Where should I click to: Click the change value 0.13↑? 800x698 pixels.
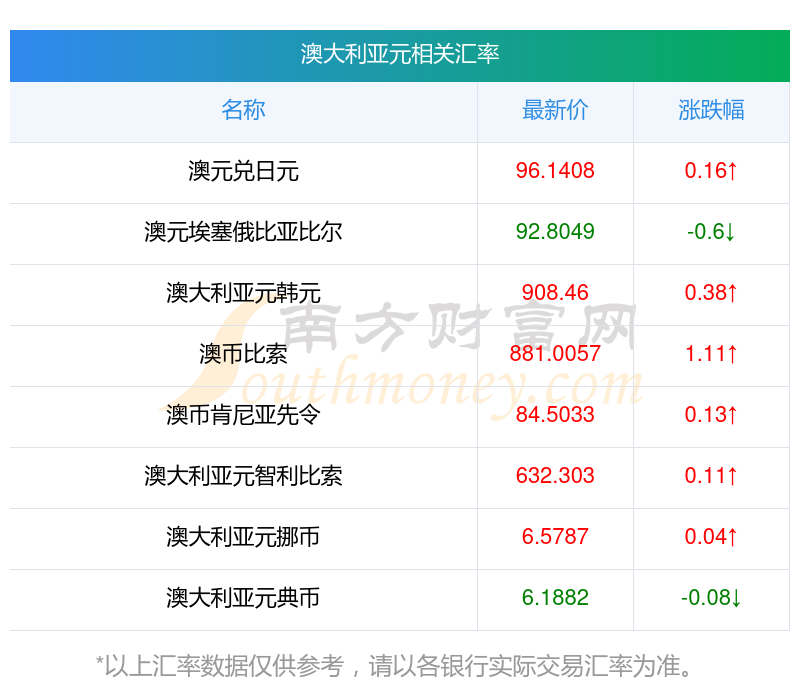[711, 414]
